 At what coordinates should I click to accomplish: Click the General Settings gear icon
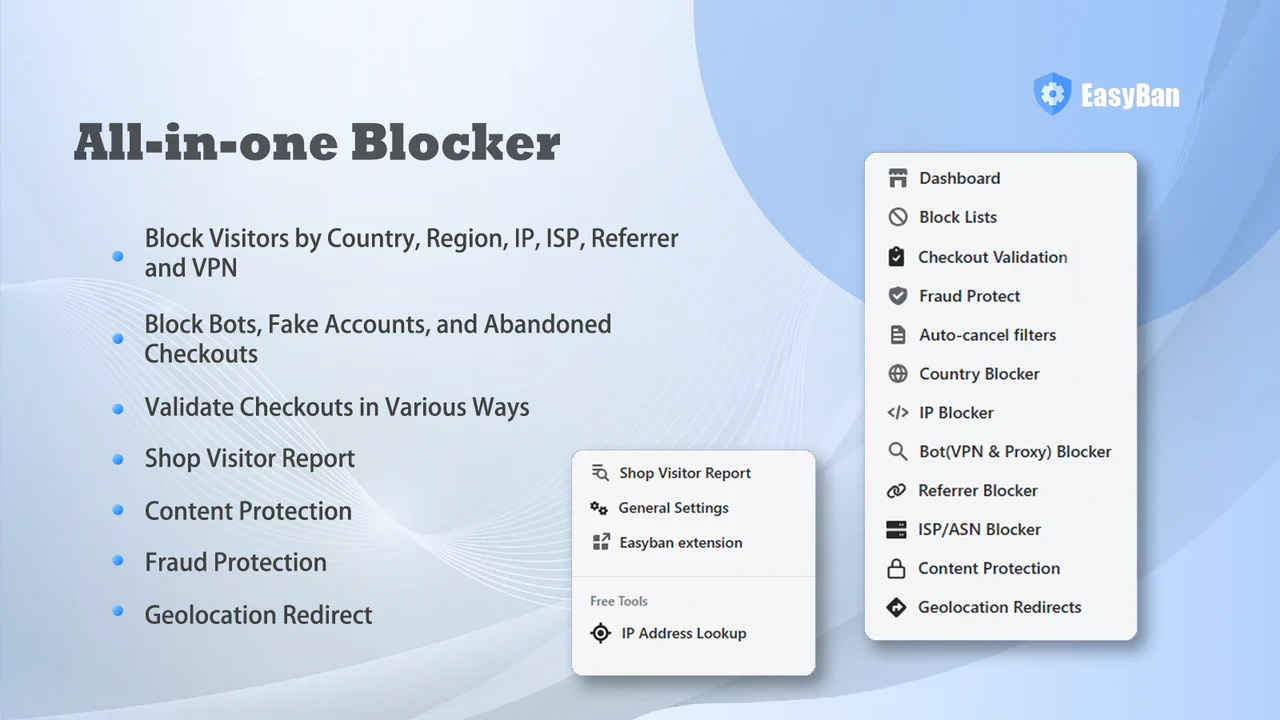coord(599,508)
